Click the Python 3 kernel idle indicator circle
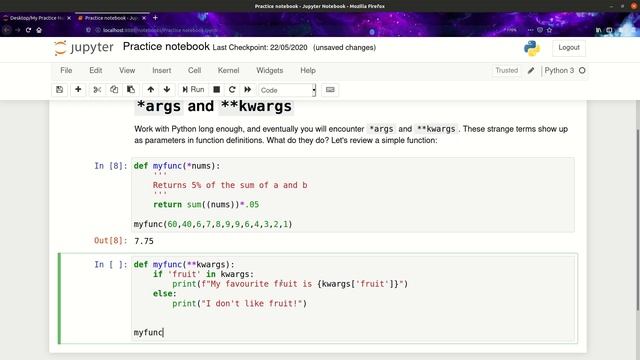Image resolution: width=640 pixels, height=360 pixels. click(582, 71)
